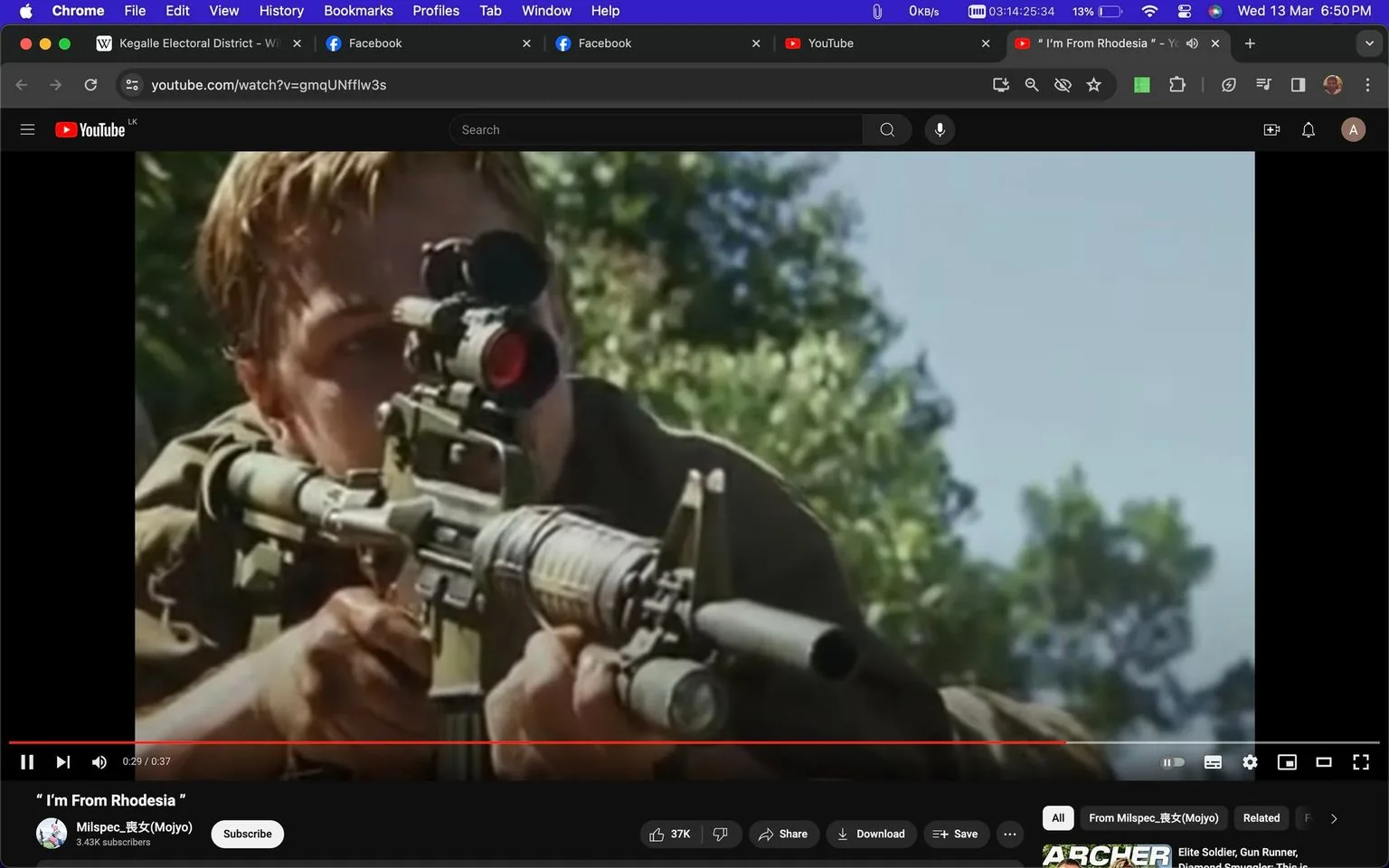Screen dimensions: 1389x868
Task: Start a voice search
Action: click(940, 129)
